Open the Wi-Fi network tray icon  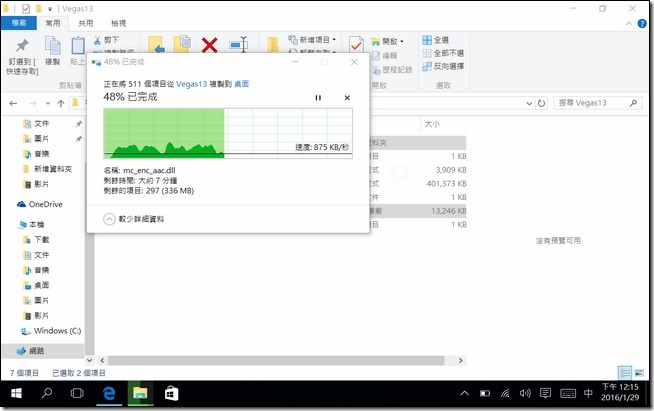click(505, 393)
